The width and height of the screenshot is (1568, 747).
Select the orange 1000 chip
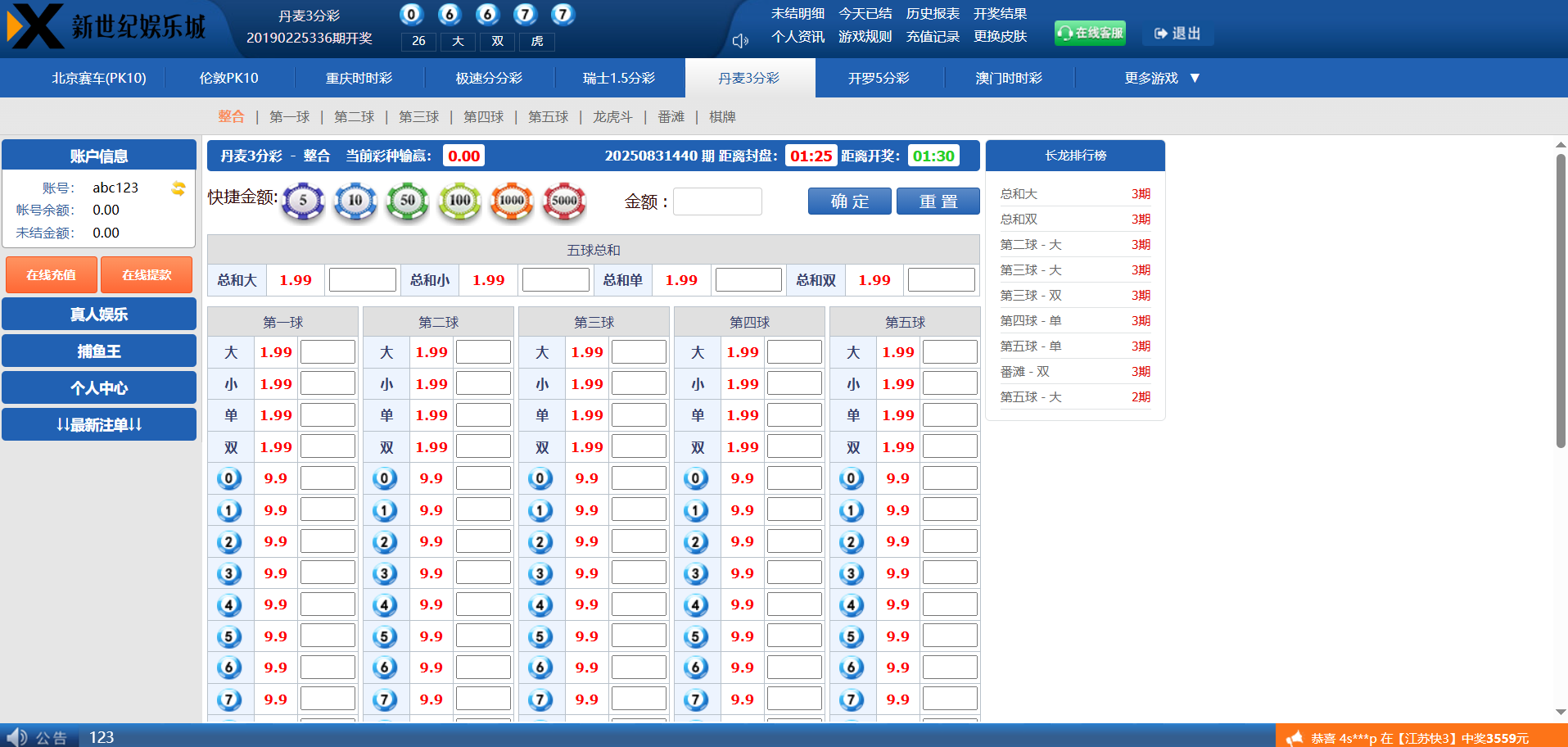(512, 201)
